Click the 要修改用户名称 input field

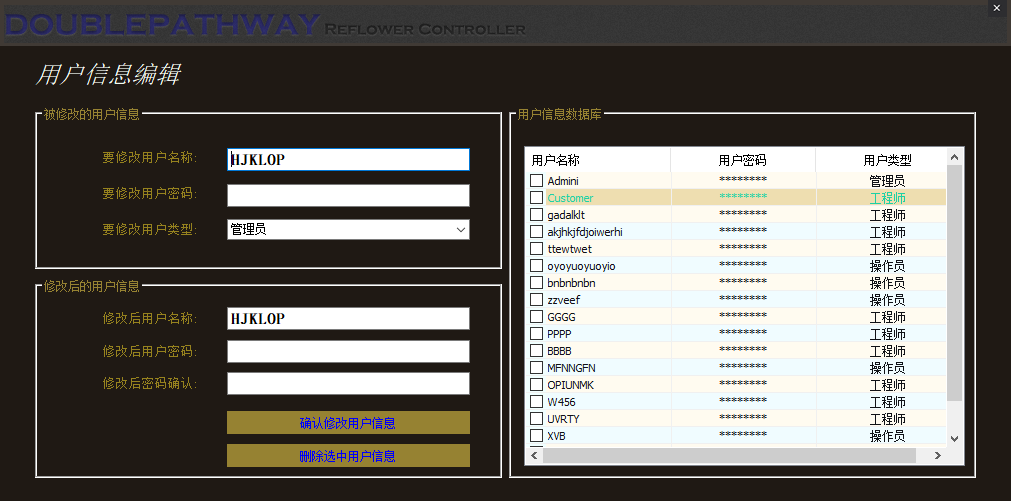click(348, 160)
